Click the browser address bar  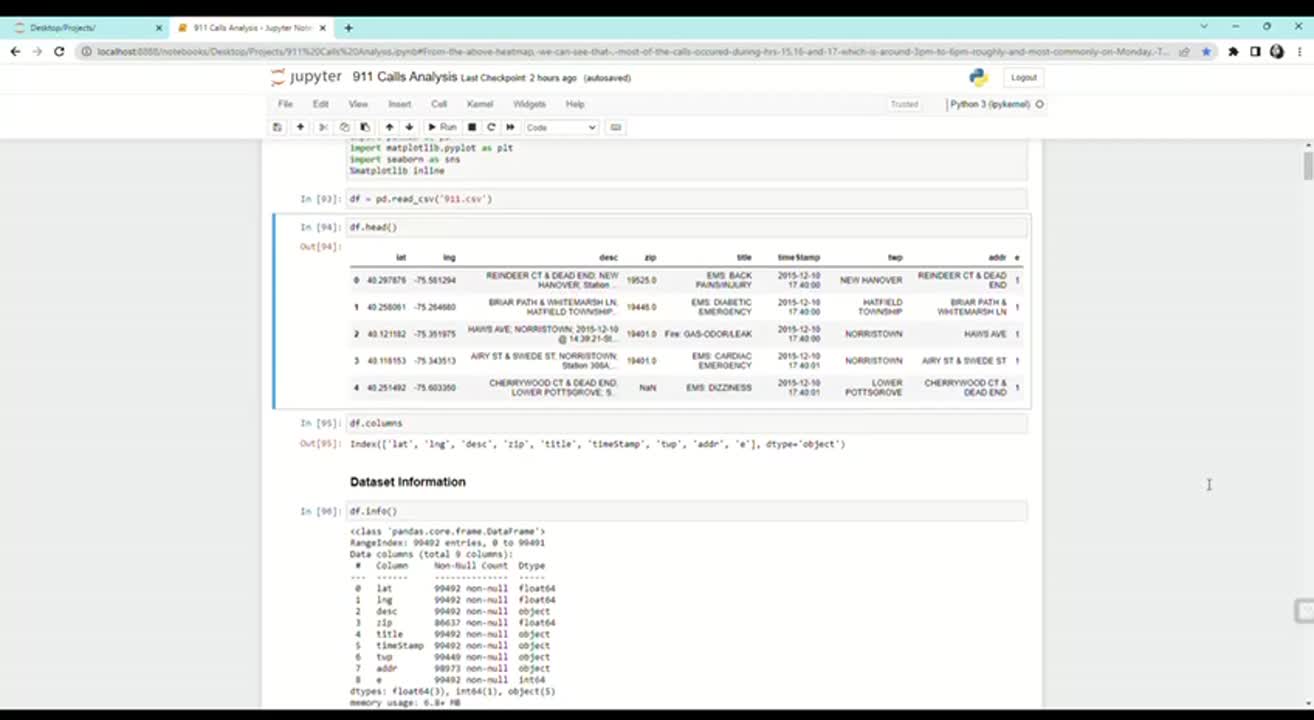pyautogui.click(x=630, y=52)
